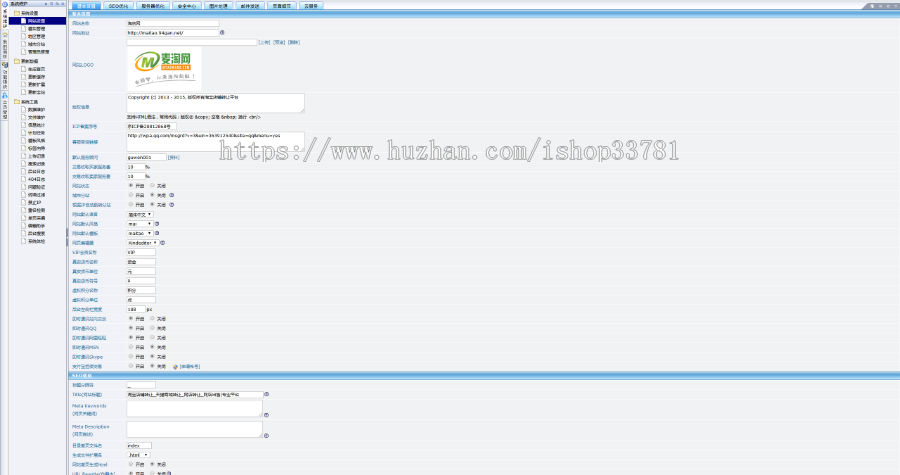Select 开启 for homepage html generation

point(131,464)
